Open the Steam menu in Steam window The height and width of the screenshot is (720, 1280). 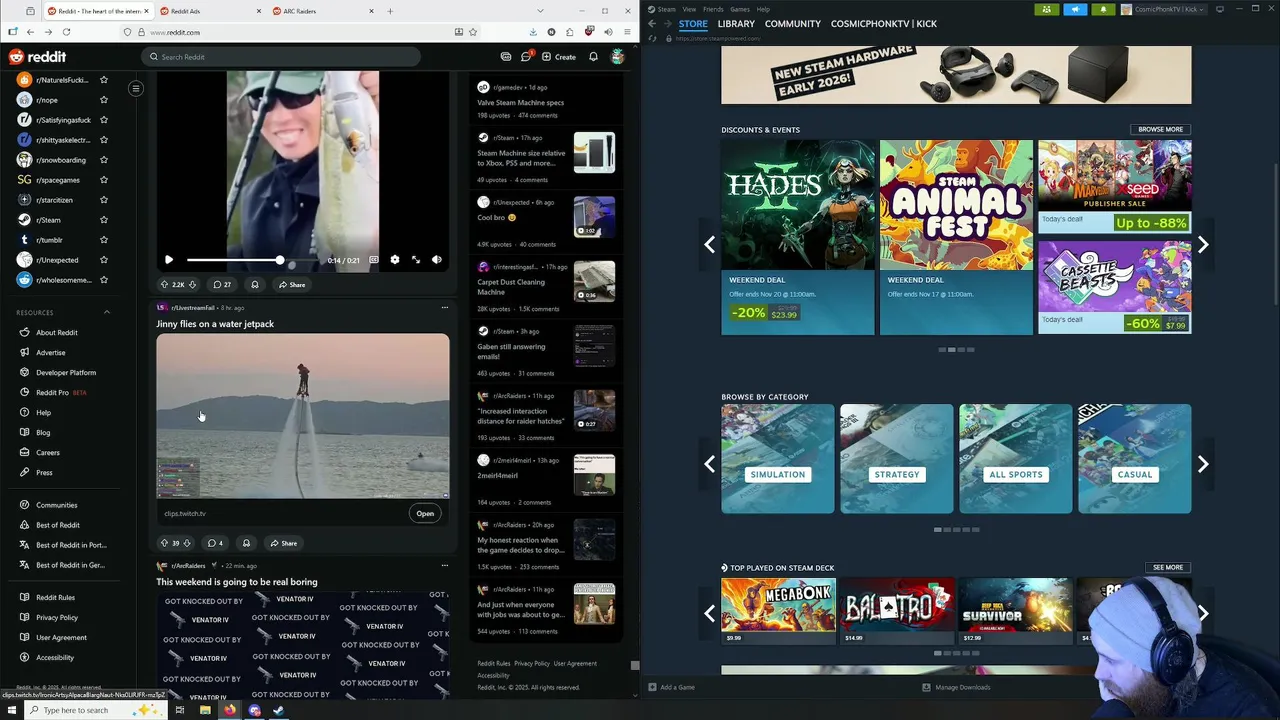(x=667, y=9)
